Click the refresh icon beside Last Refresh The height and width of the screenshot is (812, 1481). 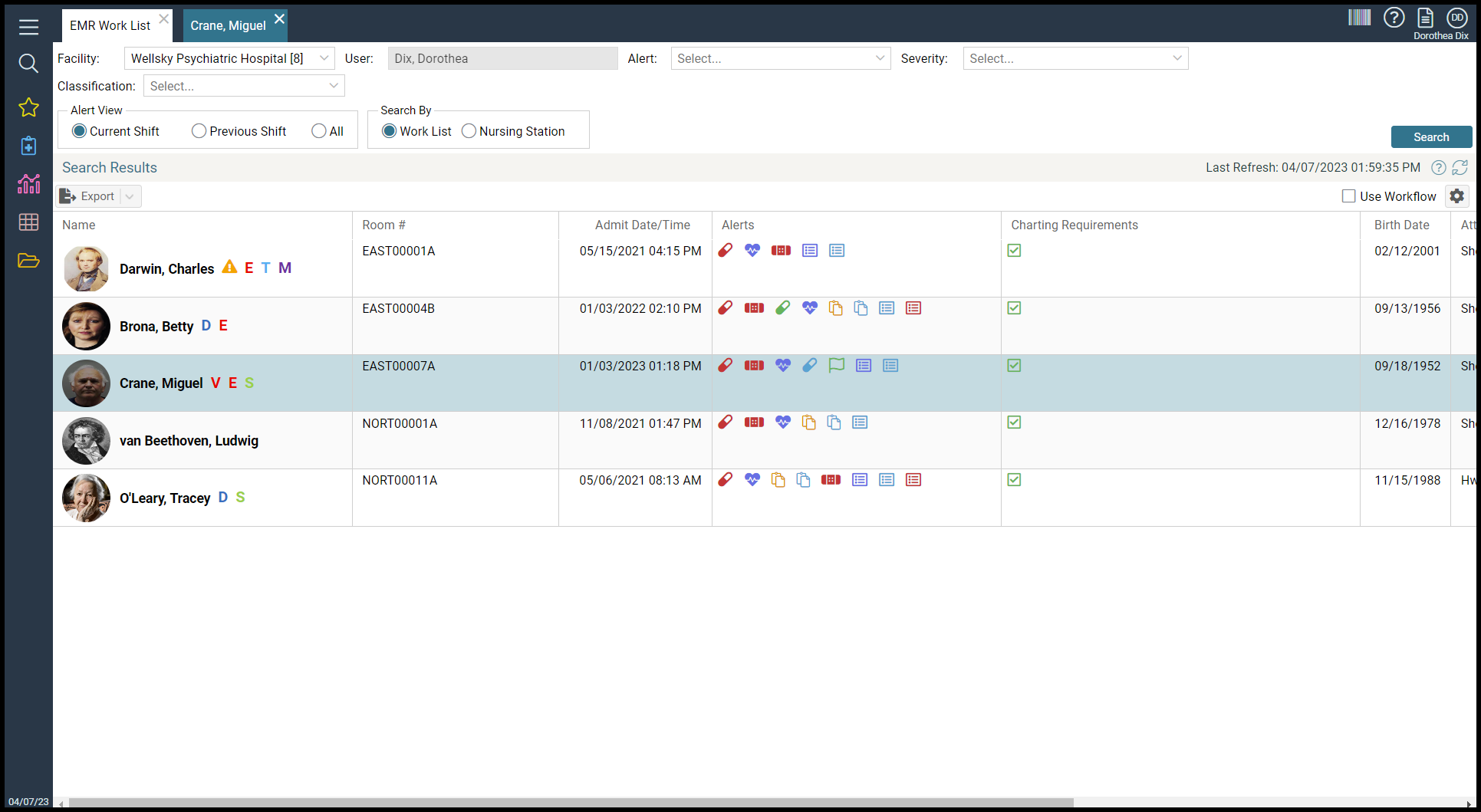coord(1460,167)
